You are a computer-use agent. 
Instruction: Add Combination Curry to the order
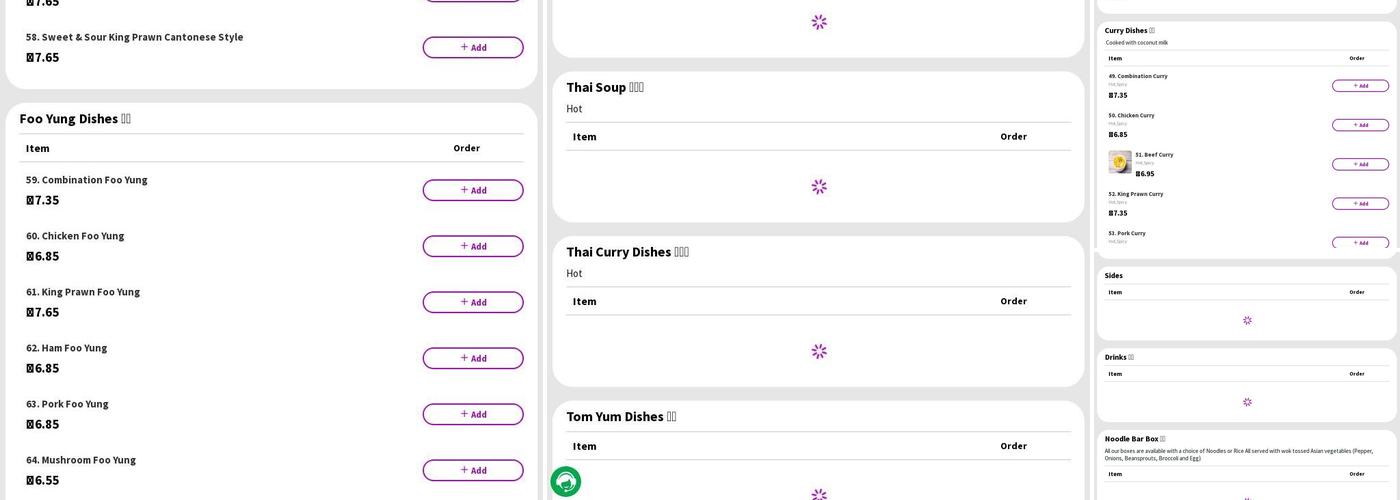click(x=1360, y=86)
